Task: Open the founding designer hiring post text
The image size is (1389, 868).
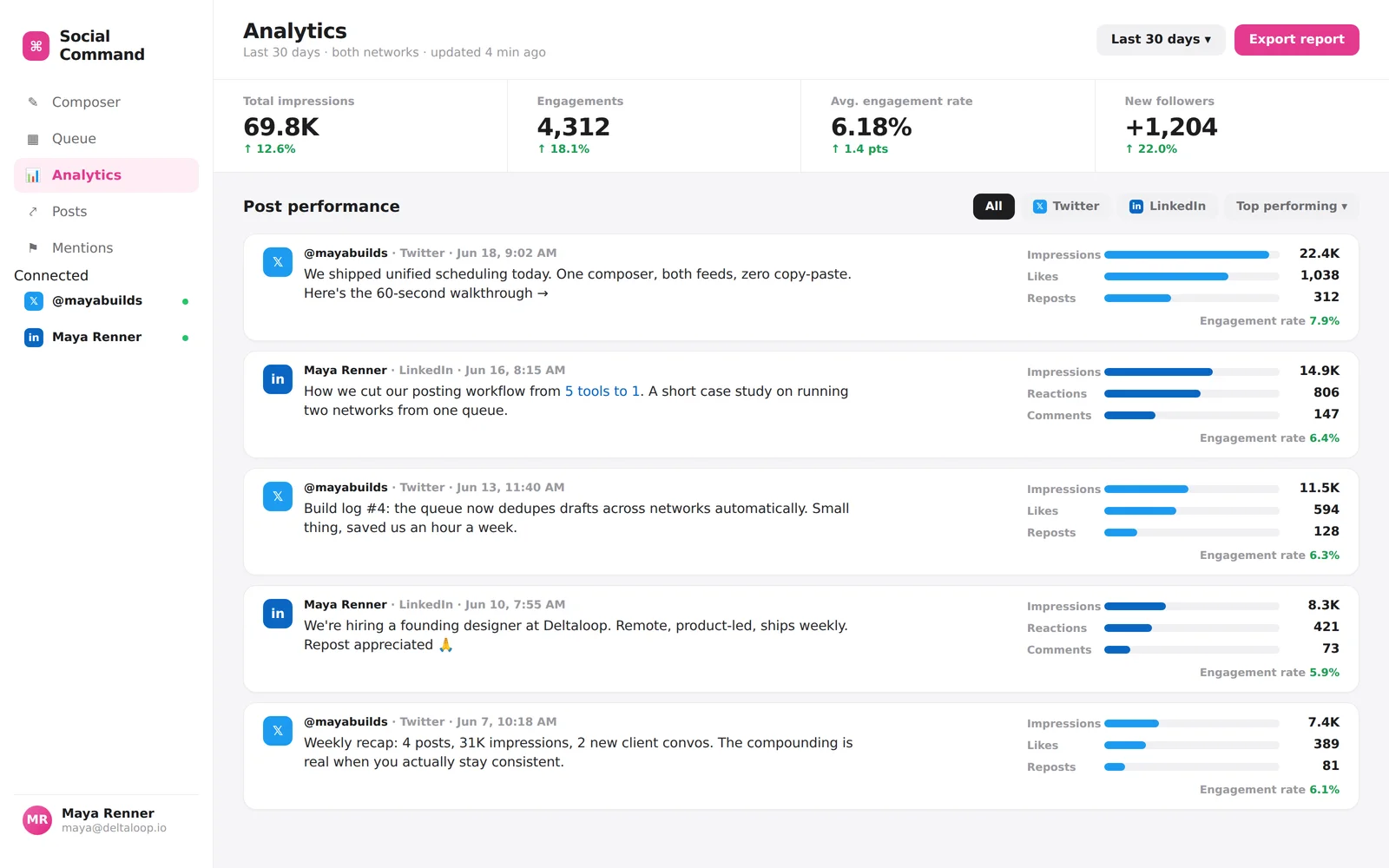Action: click(576, 635)
